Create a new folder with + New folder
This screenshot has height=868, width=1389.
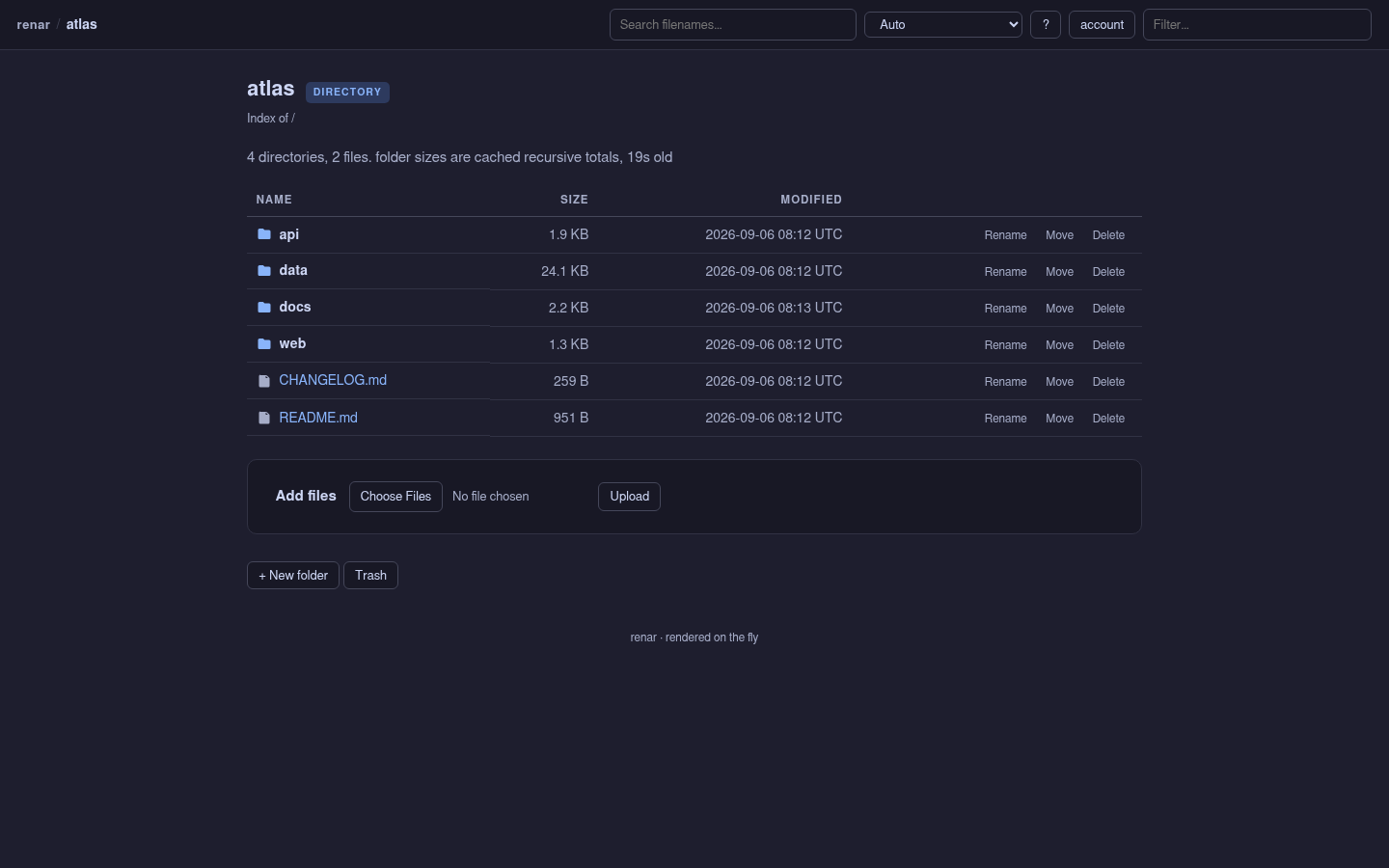[293, 576]
